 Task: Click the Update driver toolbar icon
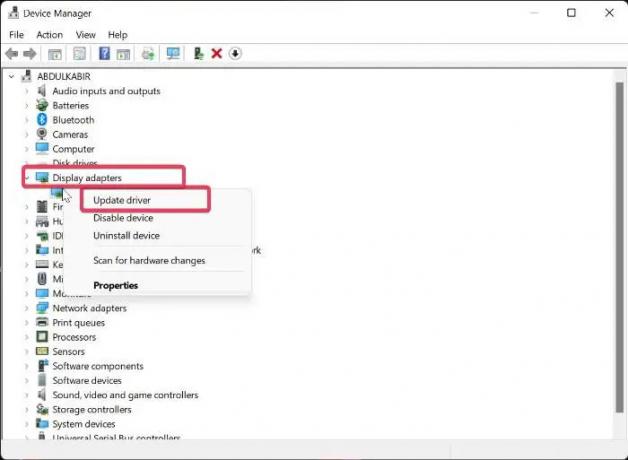click(x=198, y=53)
